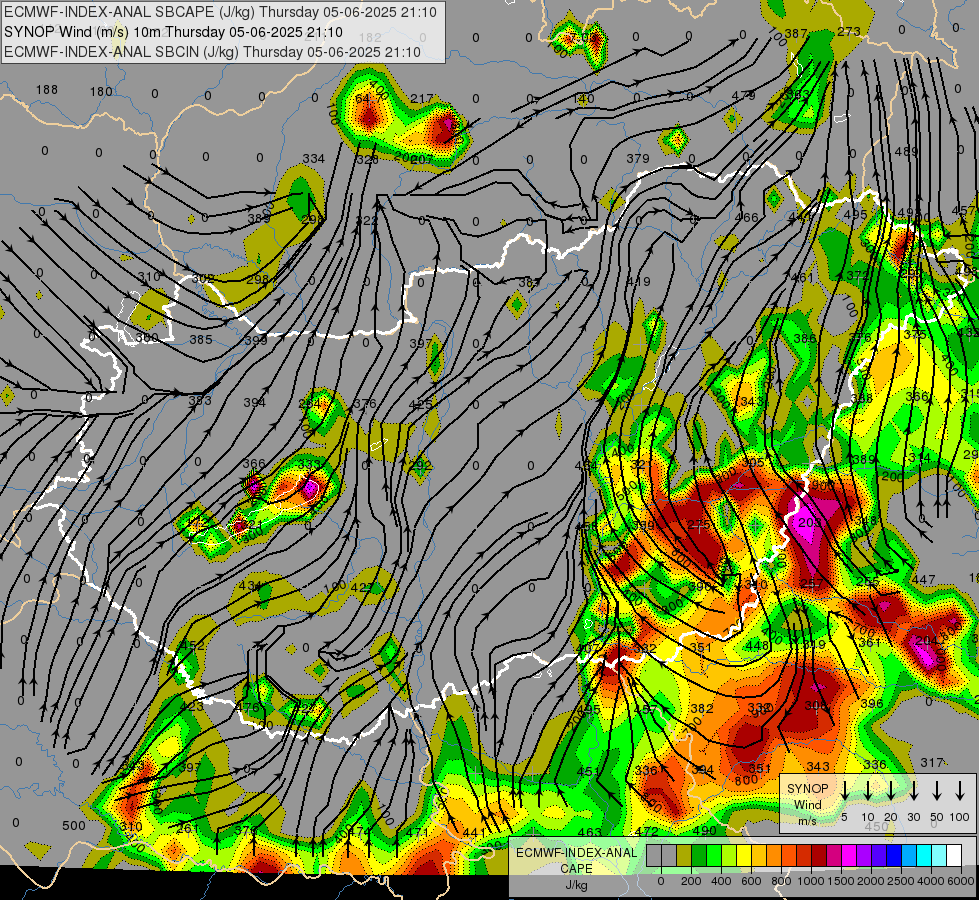Click the map value '479'
The image size is (979, 900).
tap(744, 96)
